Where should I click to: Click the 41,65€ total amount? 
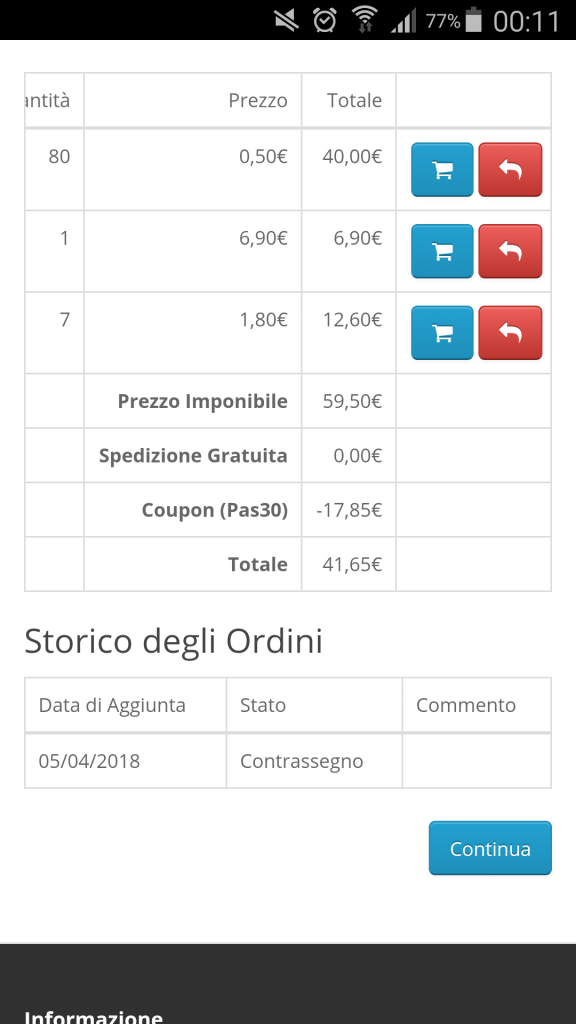[352, 564]
